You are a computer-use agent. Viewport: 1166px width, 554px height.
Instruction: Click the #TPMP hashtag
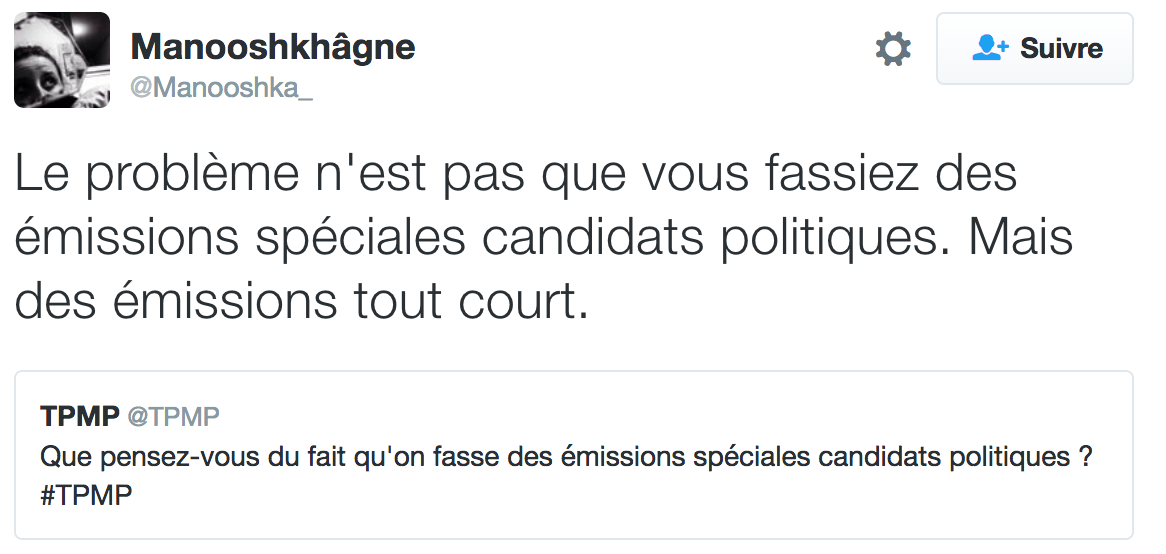point(87,495)
